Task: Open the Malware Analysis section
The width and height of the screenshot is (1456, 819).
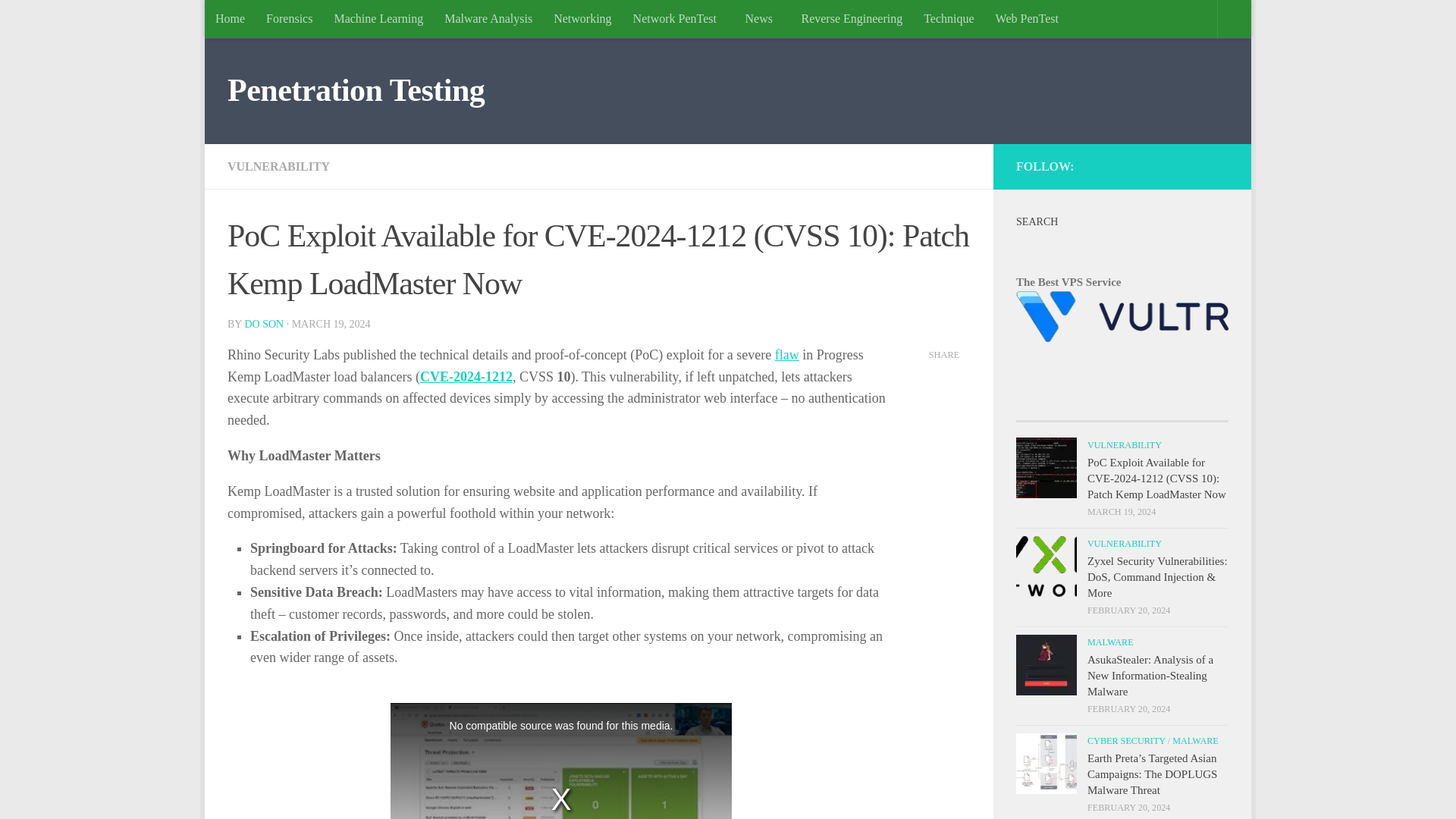Action: point(488,18)
